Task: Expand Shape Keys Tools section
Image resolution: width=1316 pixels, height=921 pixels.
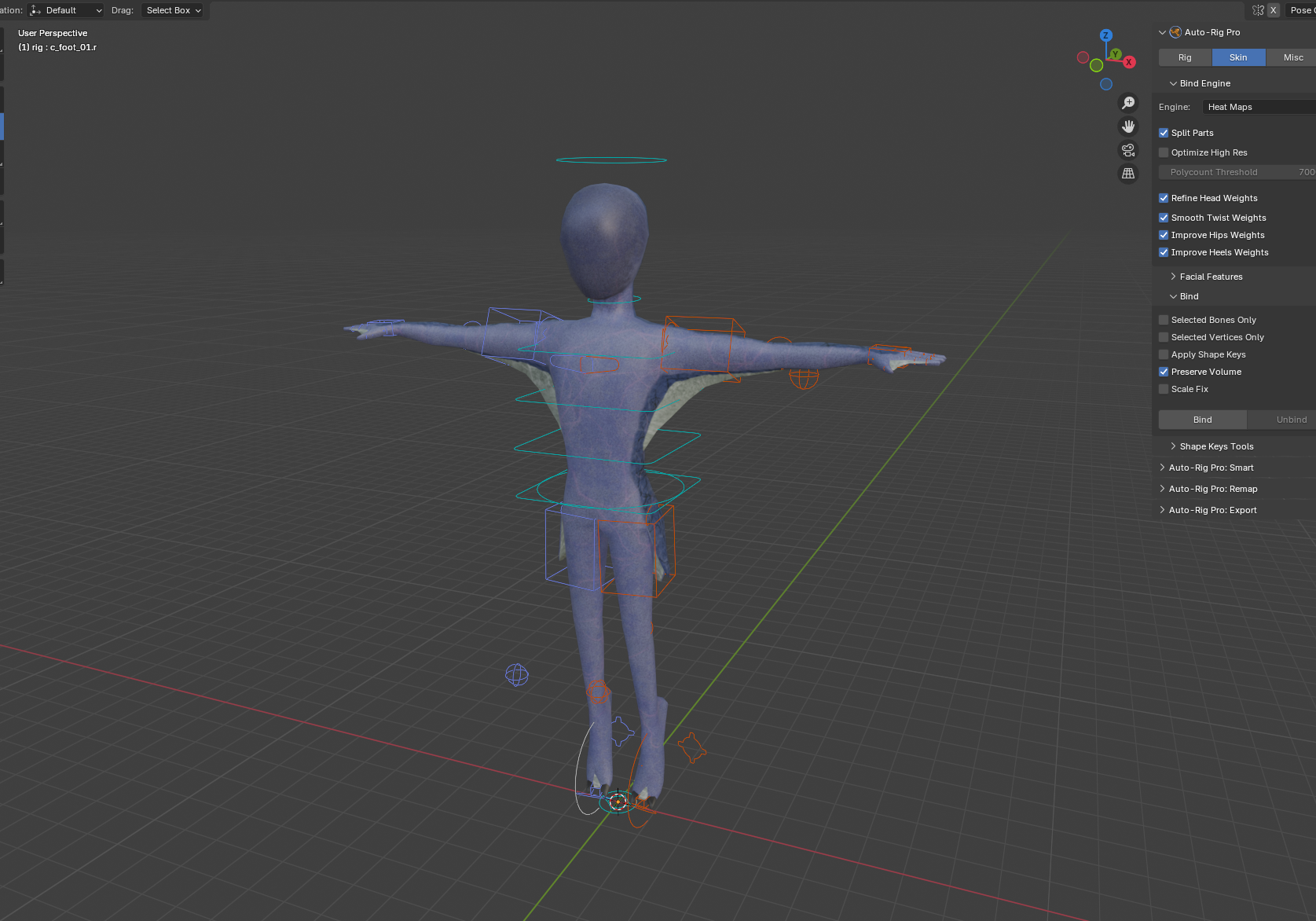Action: tap(1173, 446)
